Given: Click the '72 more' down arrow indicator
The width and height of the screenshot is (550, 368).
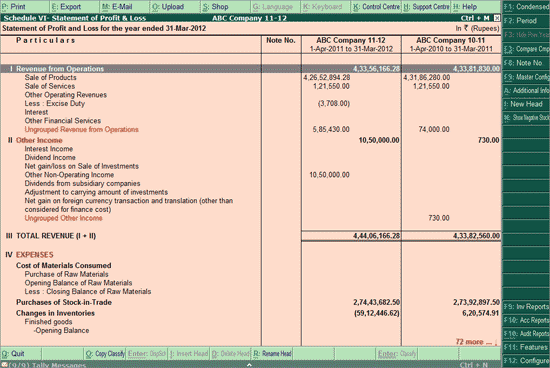Looking at the screenshot, I should coord(496,342).
